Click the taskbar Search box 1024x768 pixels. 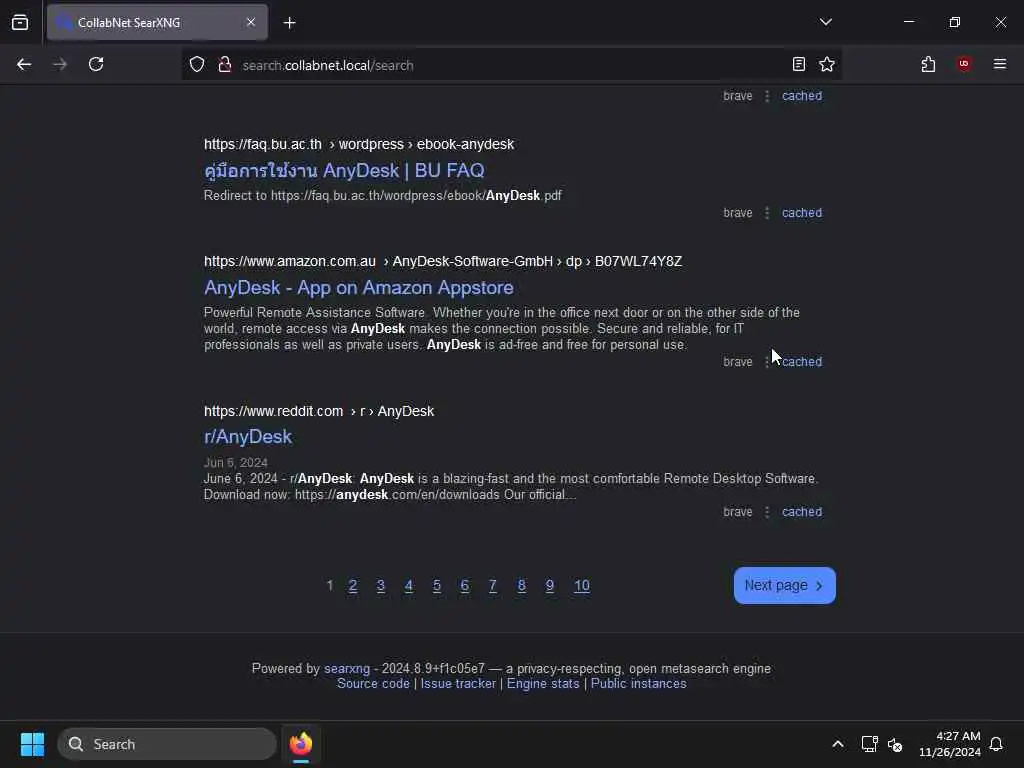click(167, 744)
